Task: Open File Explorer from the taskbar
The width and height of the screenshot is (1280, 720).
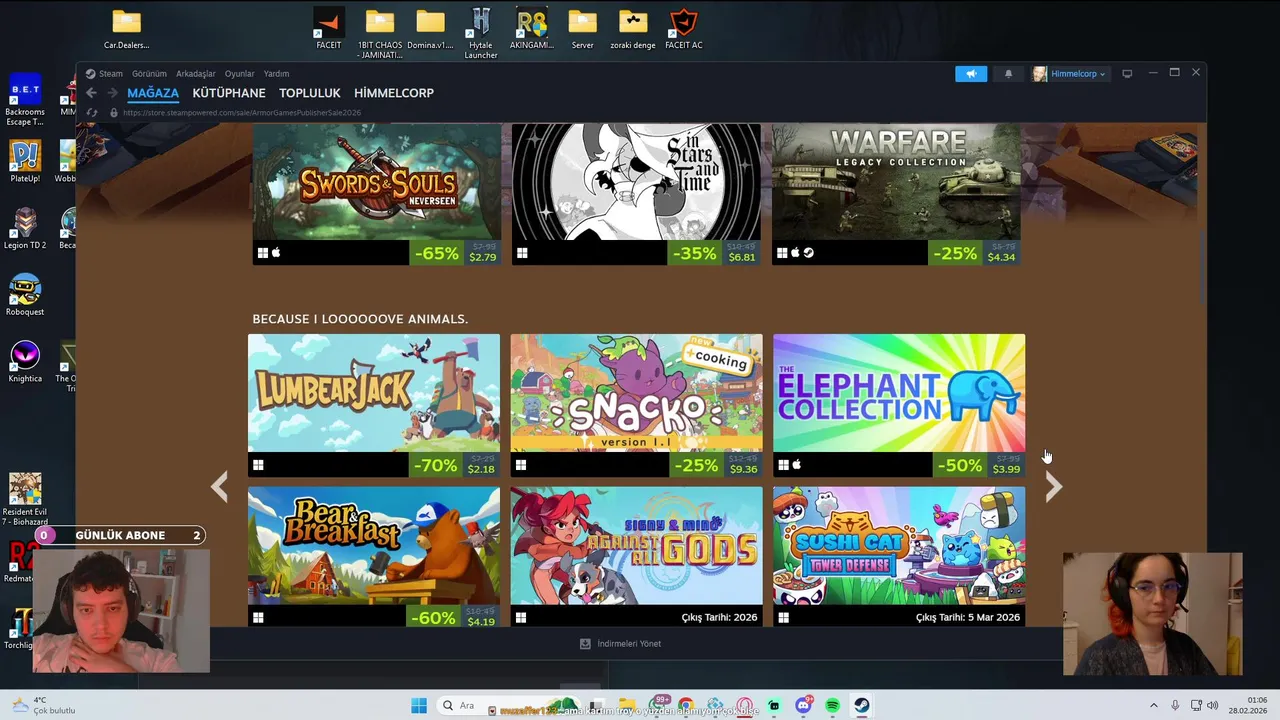Action: tap(627, 706)
